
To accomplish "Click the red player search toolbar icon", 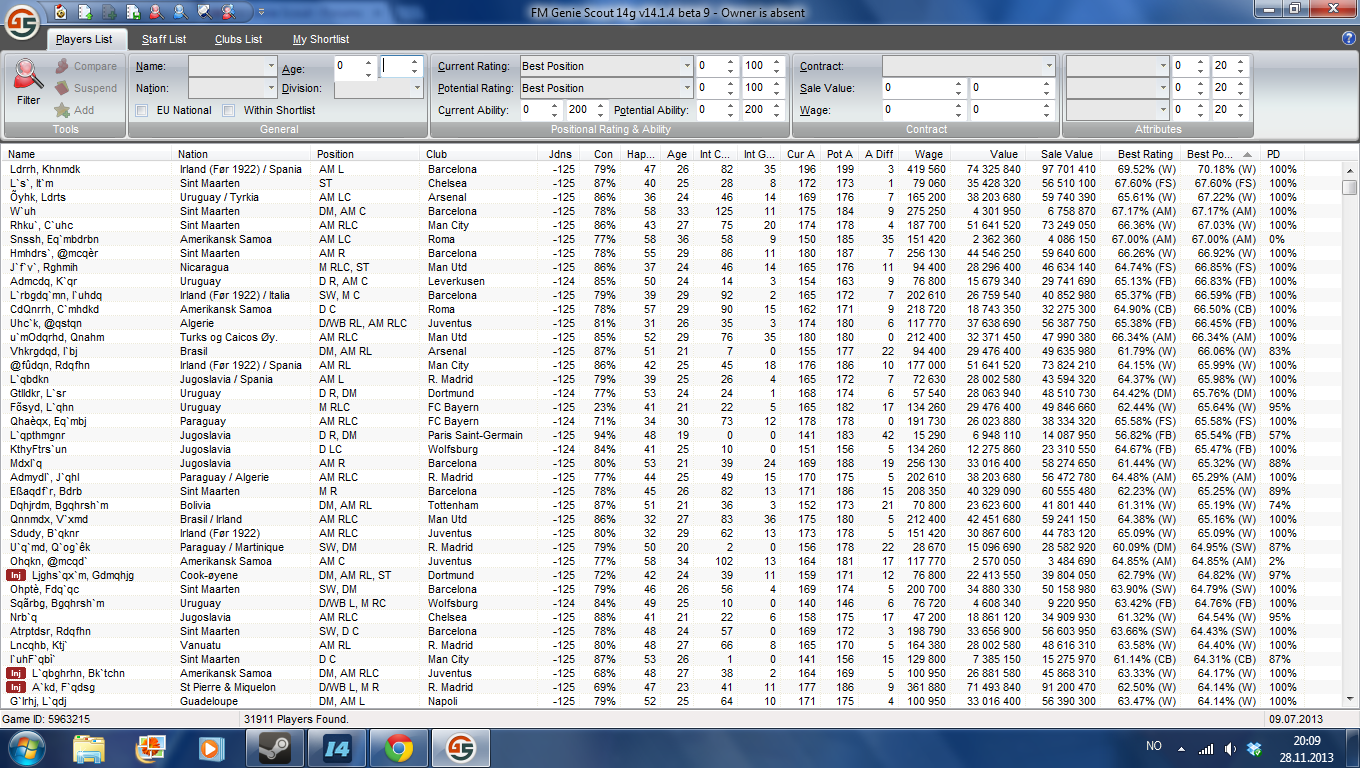I will (x=156, y=12).
